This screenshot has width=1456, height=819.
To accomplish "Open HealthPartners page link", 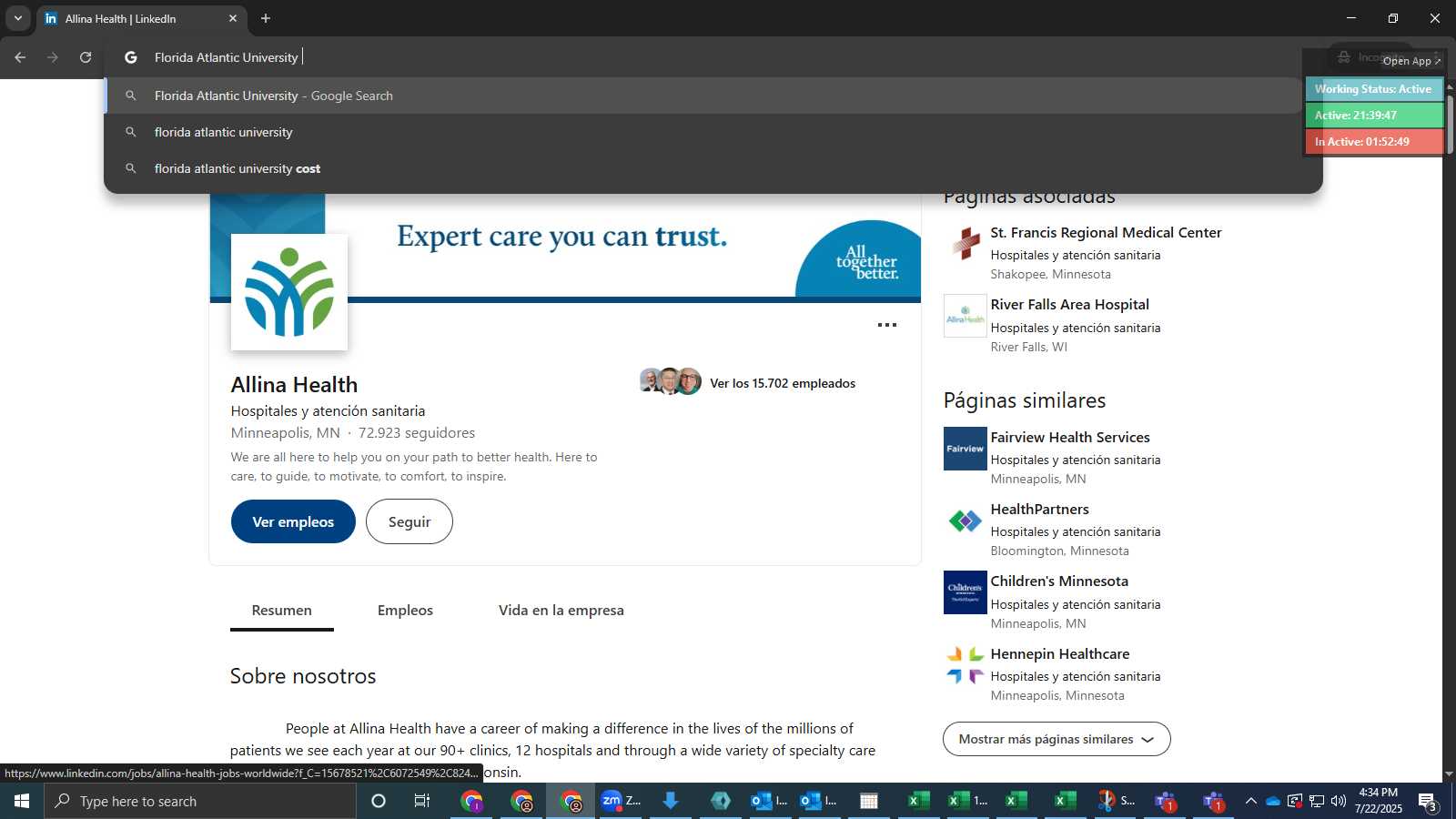I will pos(1039,510).
